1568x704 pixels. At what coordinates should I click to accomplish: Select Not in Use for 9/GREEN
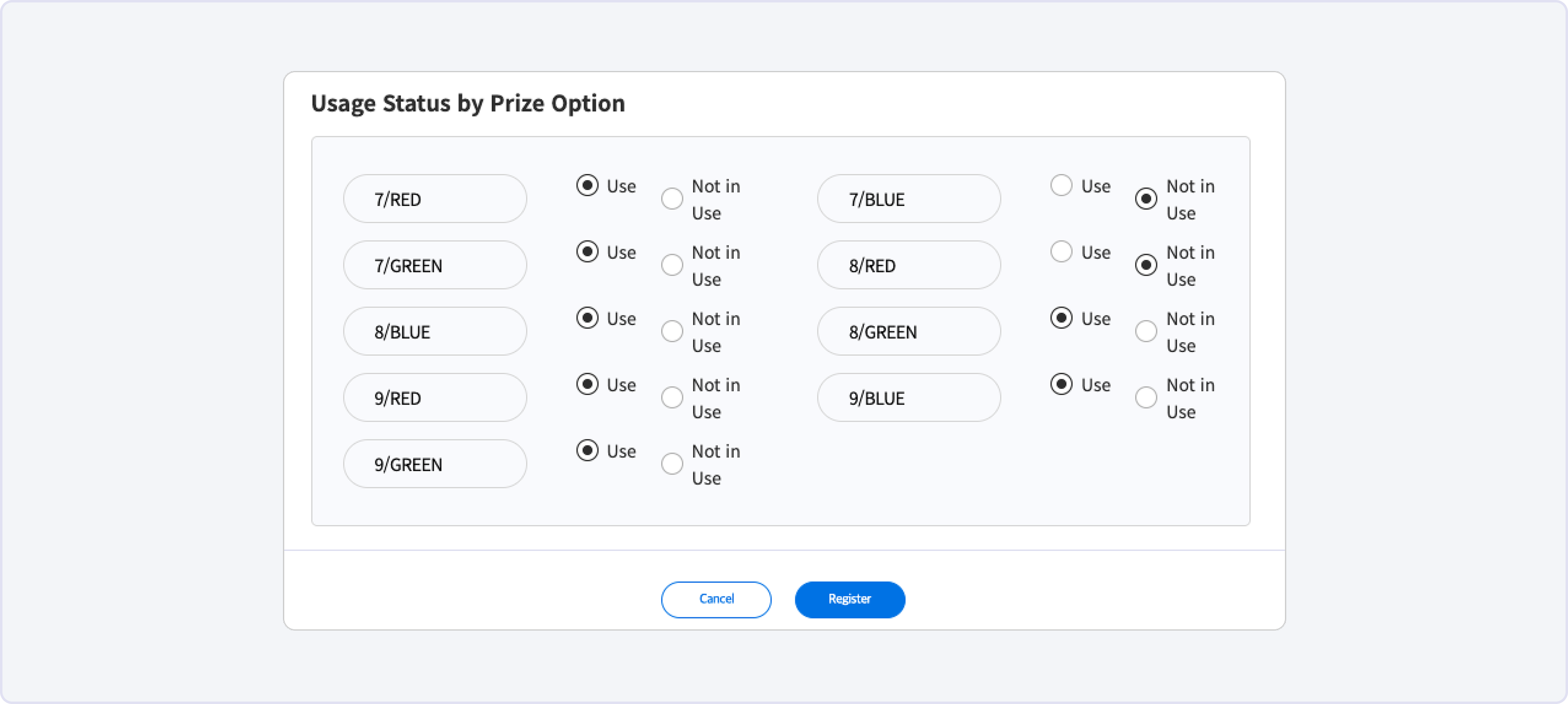(x=672, y=464)
